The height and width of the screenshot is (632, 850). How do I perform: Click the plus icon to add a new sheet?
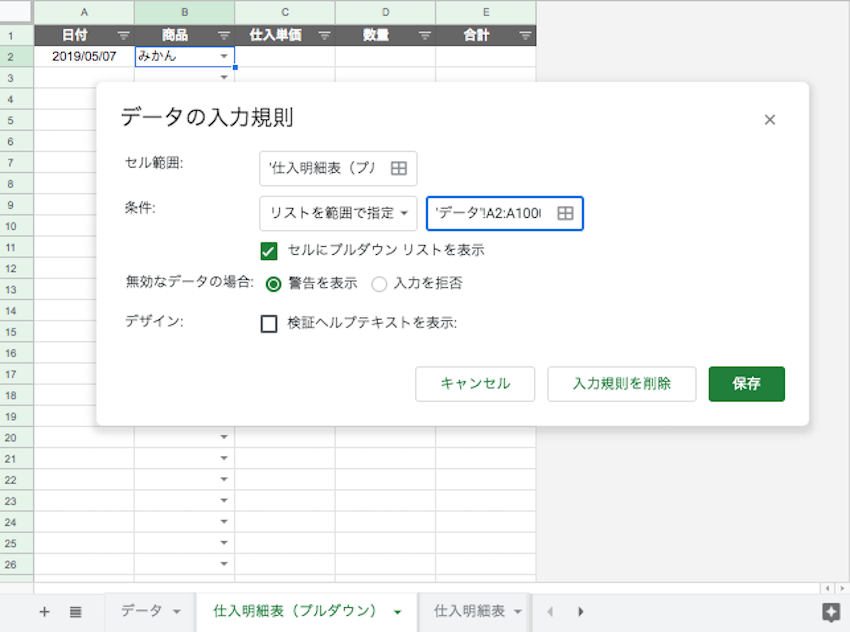[x=43, y=611]
